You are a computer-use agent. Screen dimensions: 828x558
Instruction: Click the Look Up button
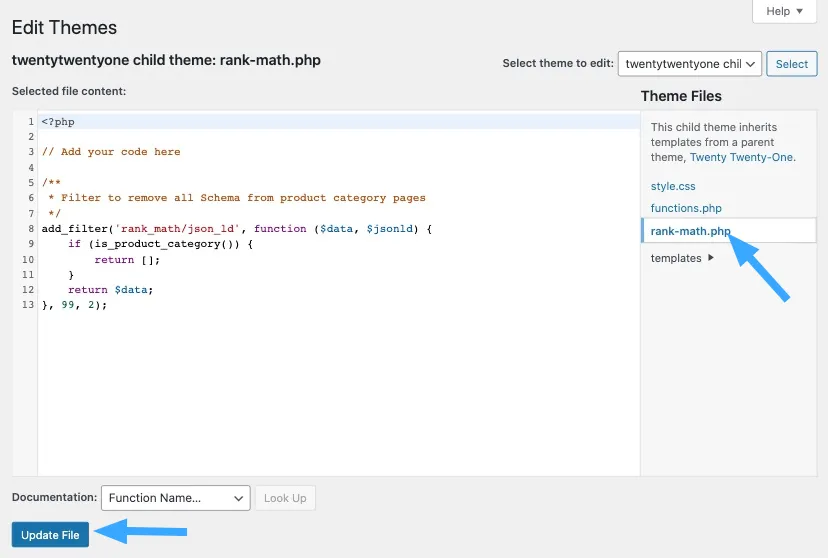point(285,498)
